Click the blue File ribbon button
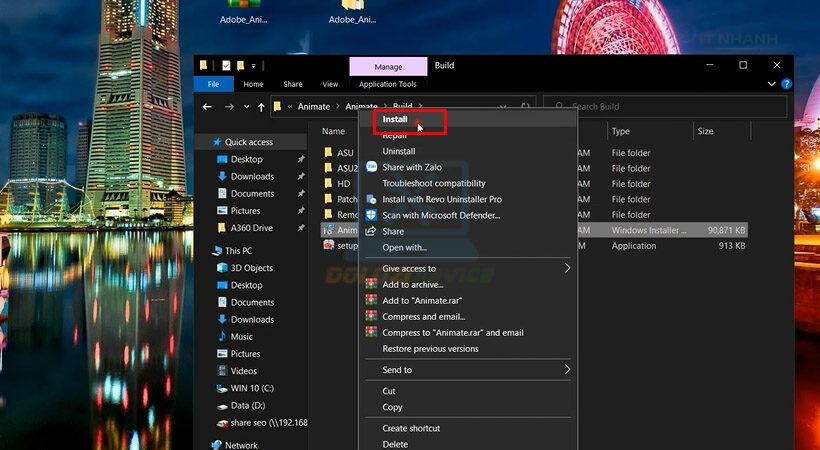Image resolution: width=820 pixels, height=450 pixels. coord(213,84)
